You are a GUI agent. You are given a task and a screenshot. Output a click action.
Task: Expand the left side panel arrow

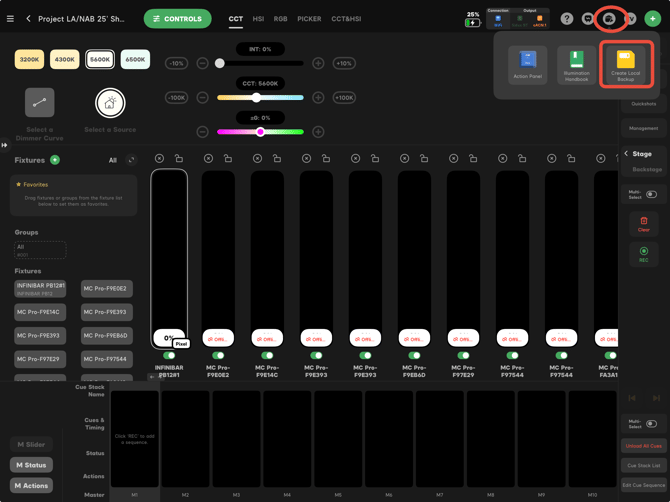tap(4, 145)
